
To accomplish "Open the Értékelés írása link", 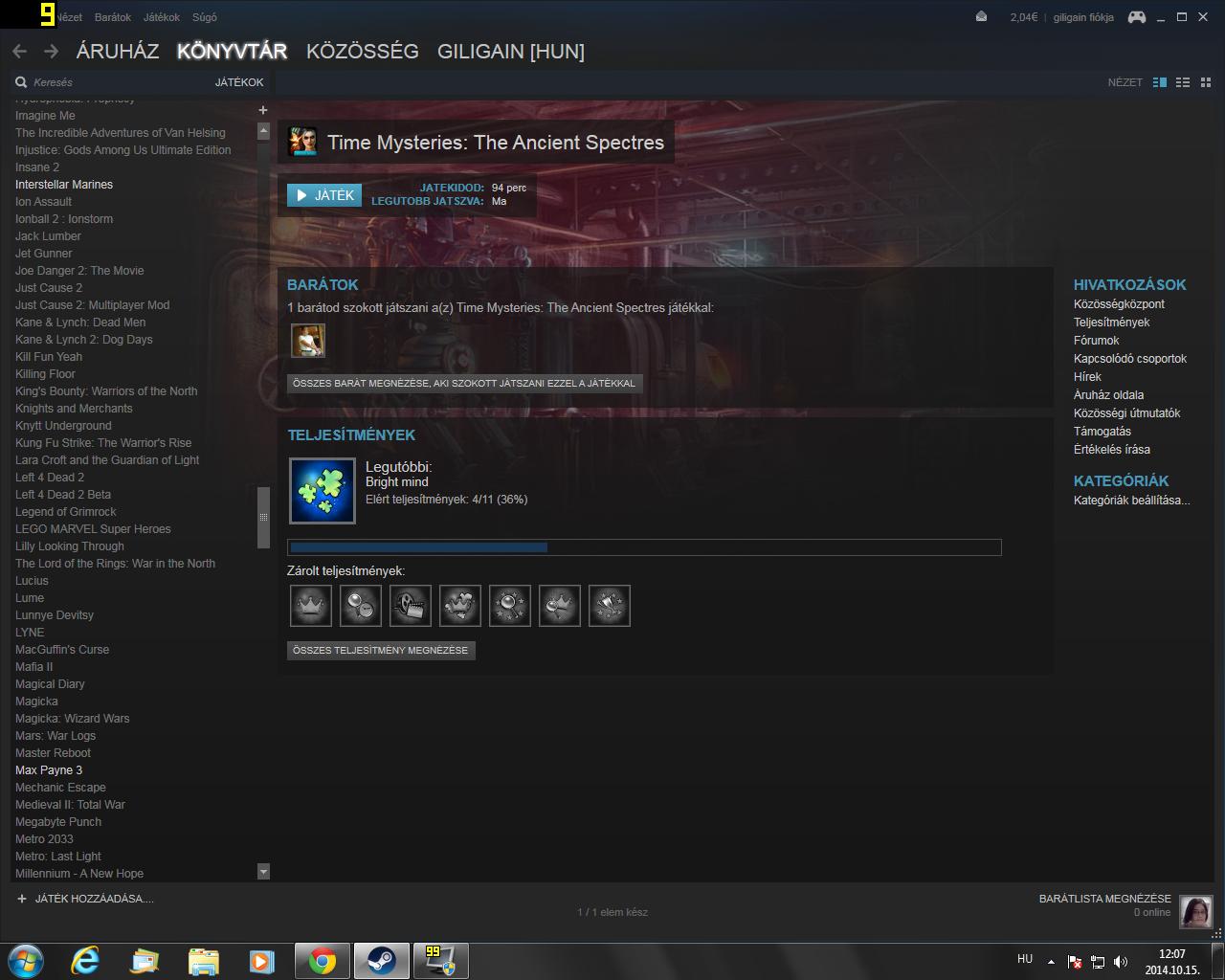I will tap(1111, 450).
